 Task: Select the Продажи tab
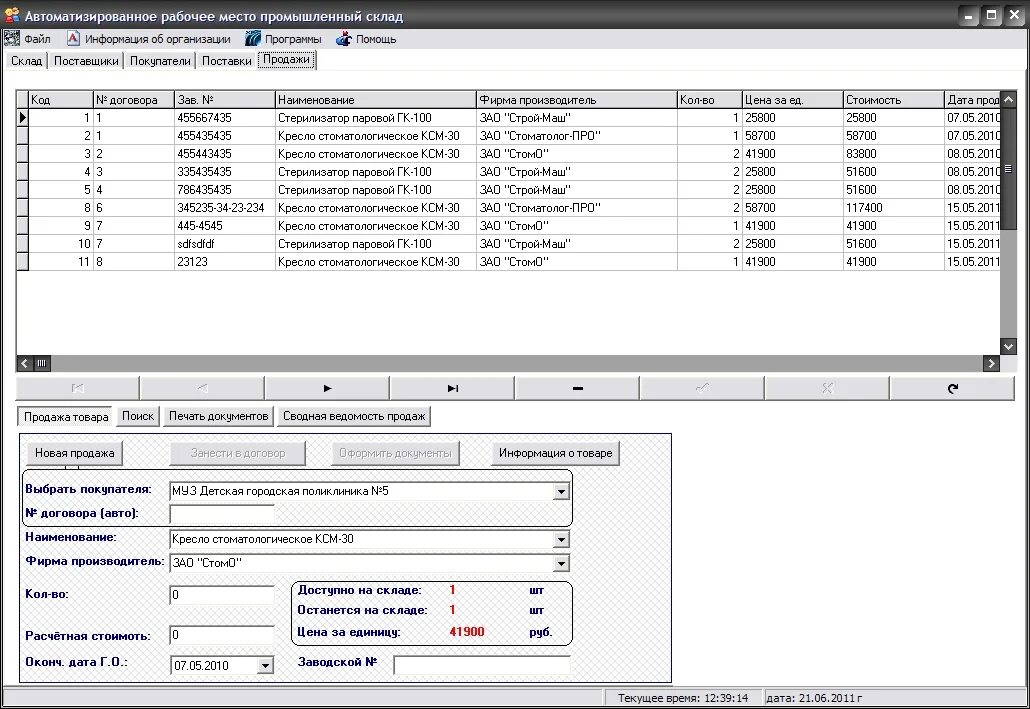point(286,59)
